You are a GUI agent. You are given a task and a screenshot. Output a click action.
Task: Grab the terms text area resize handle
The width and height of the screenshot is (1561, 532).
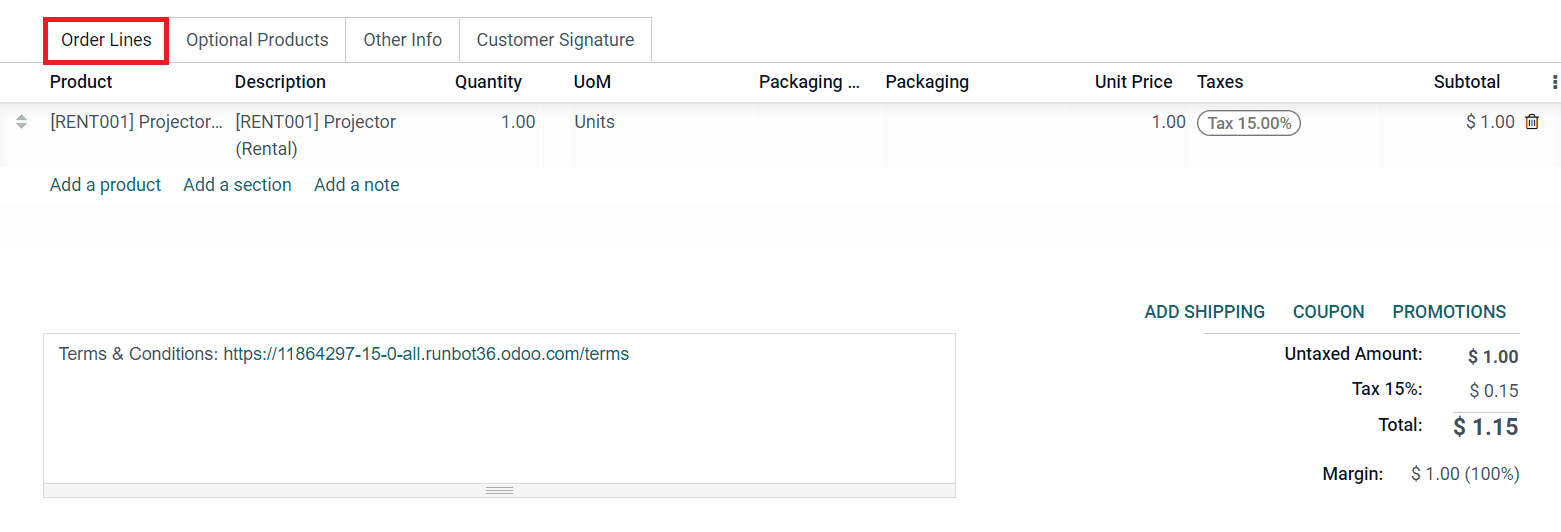coord(499,490)
